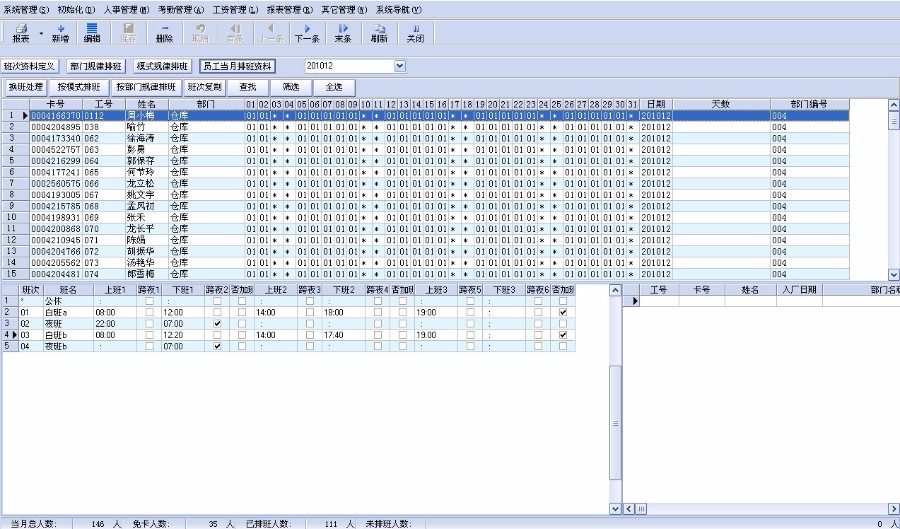Screen dimensions: 900x529
Task: Toggle 跨夜6 checkbox in 夜班b row 04
Action: [x=538, y=347]
